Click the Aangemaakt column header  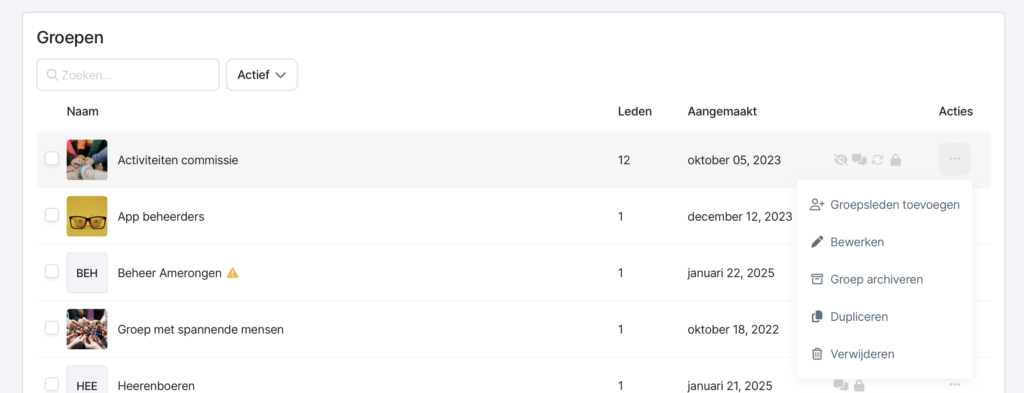point(722,112)
